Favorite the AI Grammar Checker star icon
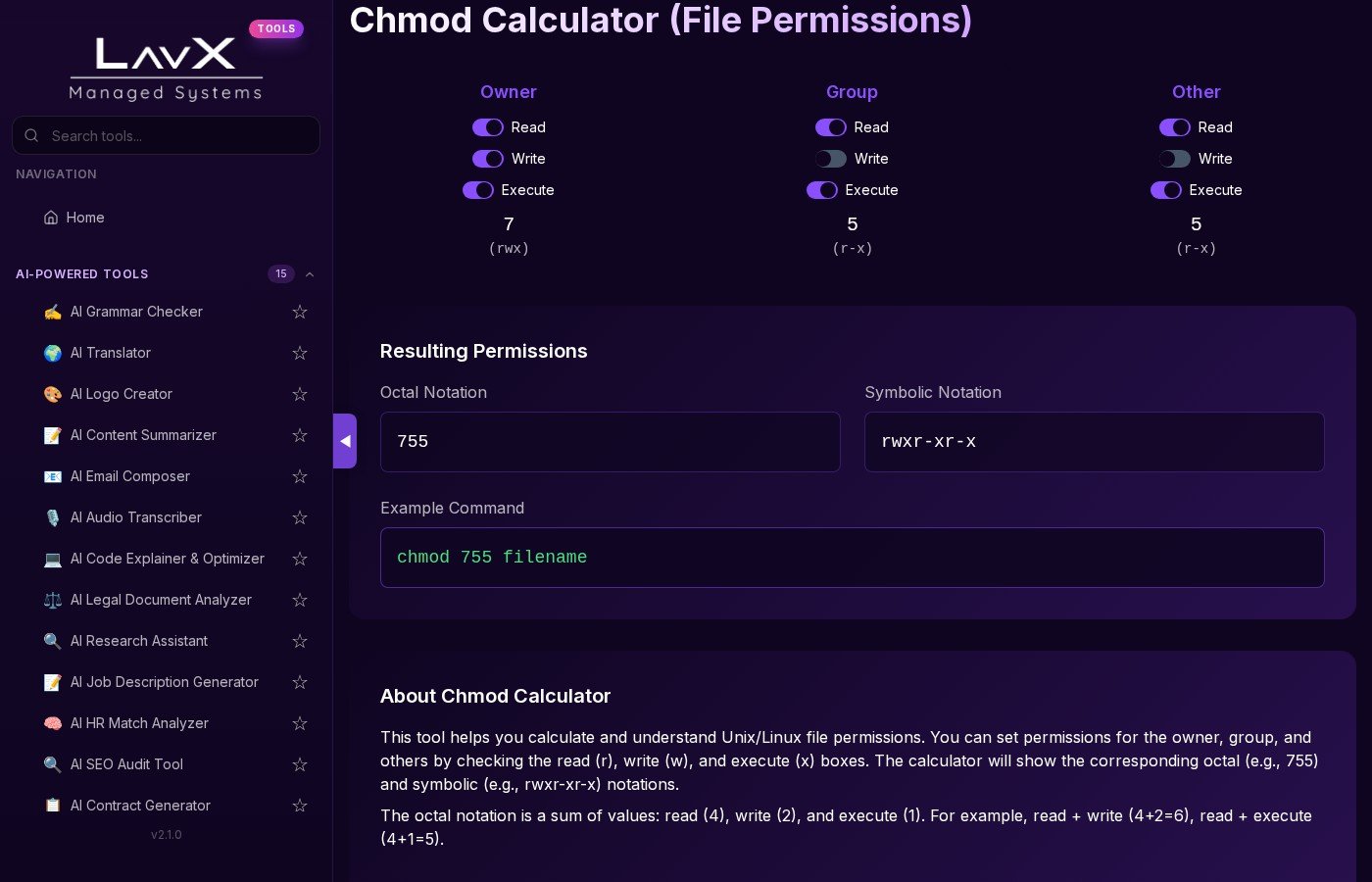Viewport: 1372px width, 882px height. 300,312
